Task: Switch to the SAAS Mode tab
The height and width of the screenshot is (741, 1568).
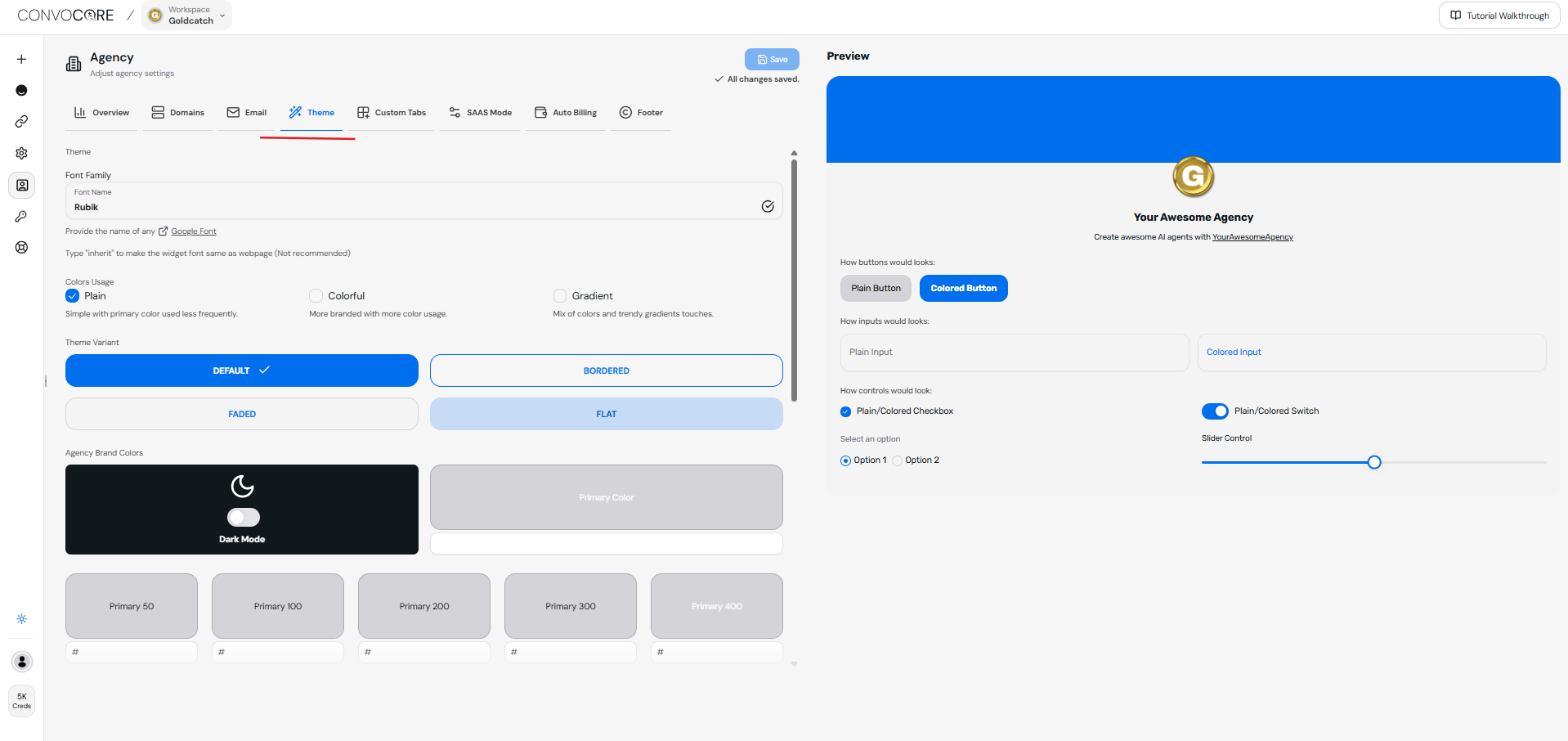Action: (x=480, y=112)
